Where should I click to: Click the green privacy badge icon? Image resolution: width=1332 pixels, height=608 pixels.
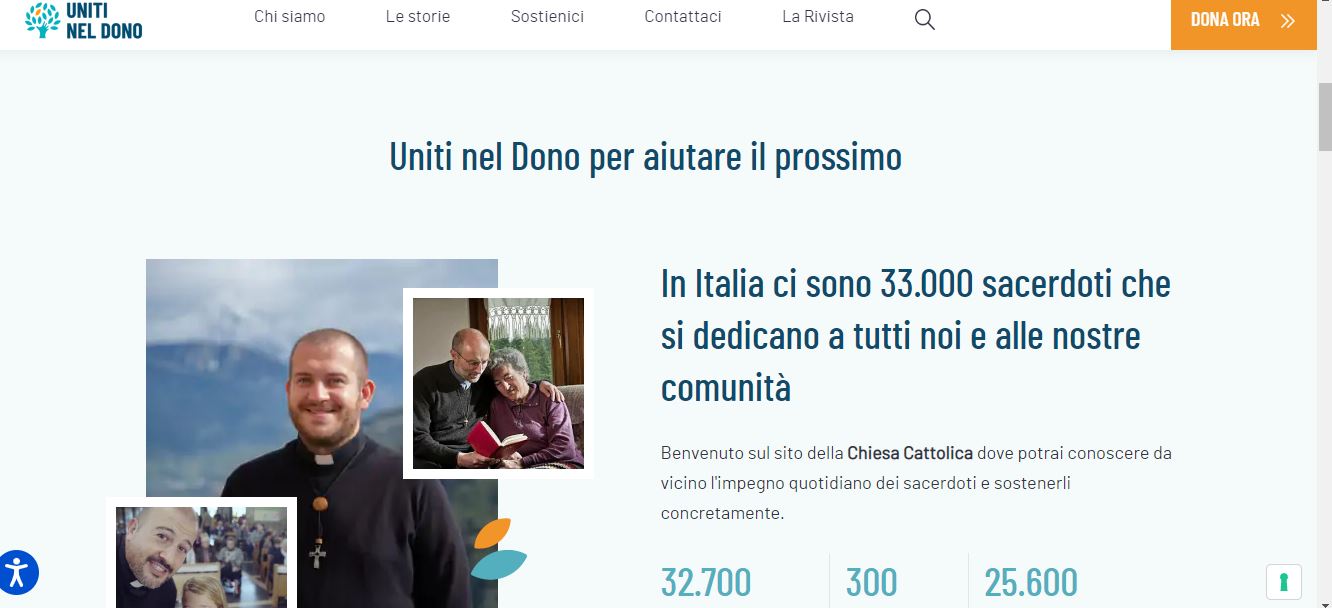1284,581
